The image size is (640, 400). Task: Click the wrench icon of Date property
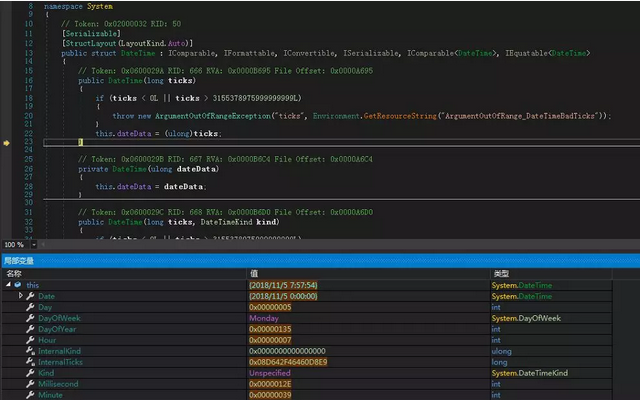pos(30,296)
